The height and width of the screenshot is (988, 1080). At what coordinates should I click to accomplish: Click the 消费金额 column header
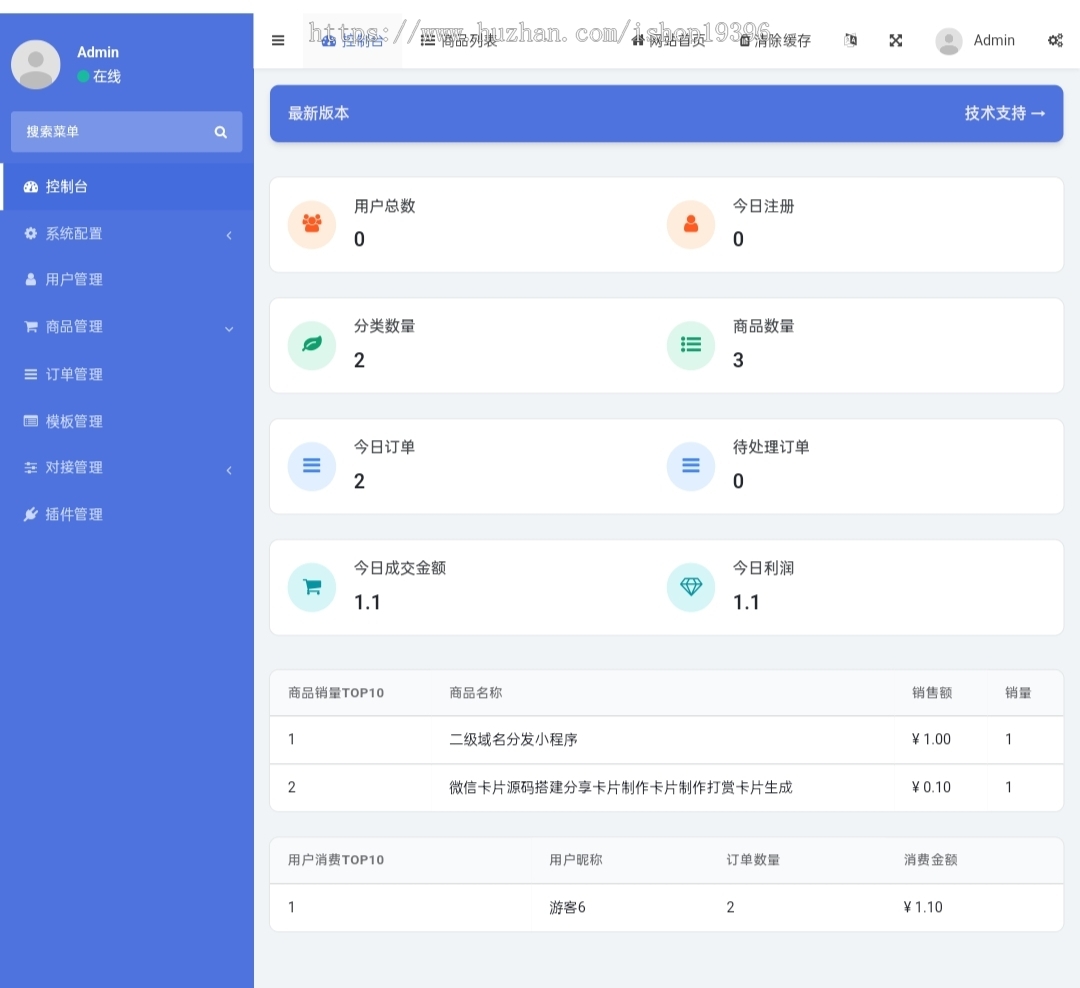pyautogui.click(x=931, y=860)
